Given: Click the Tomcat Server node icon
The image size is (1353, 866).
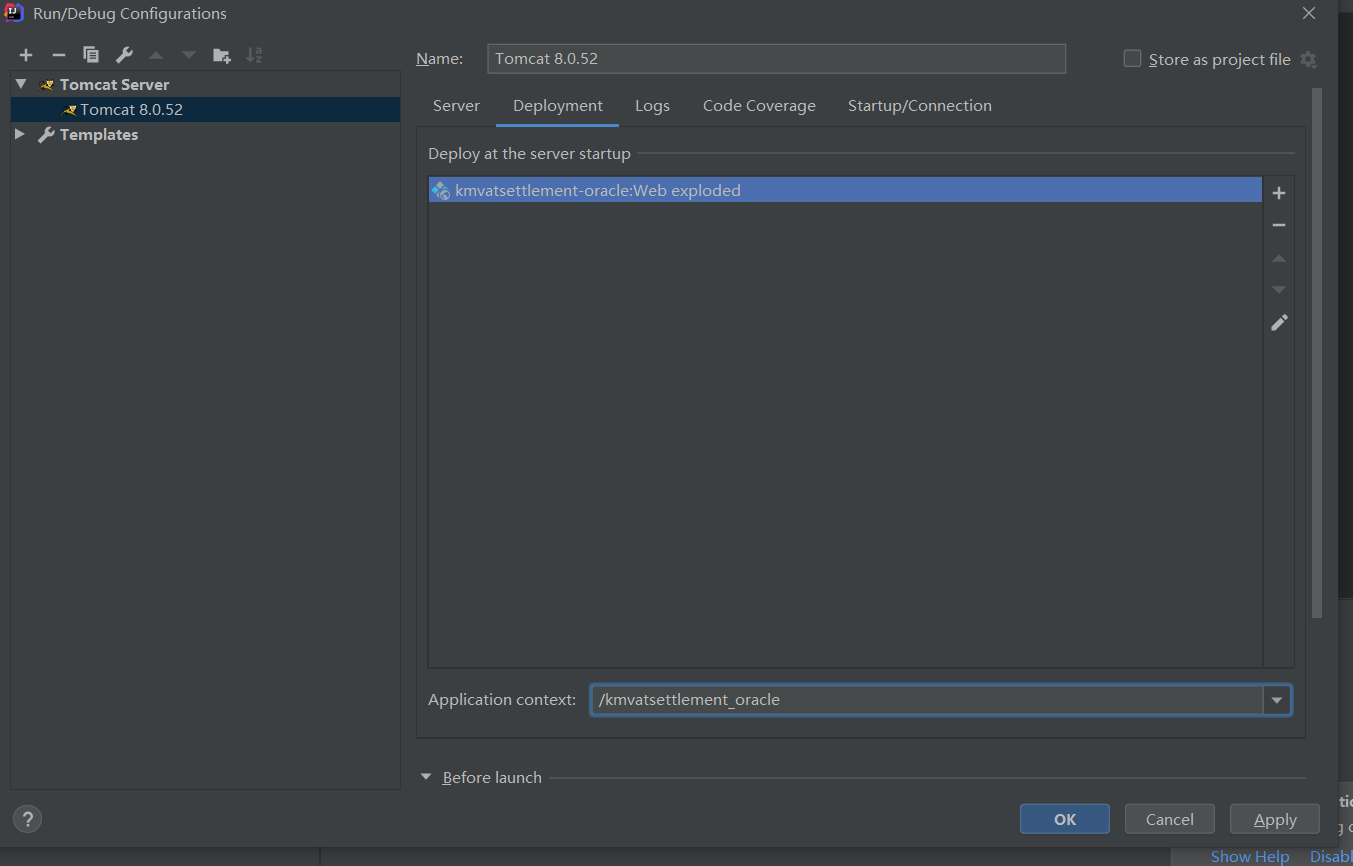Looking at the screenshot, I should pyautogui.click(x=46, y=85).
